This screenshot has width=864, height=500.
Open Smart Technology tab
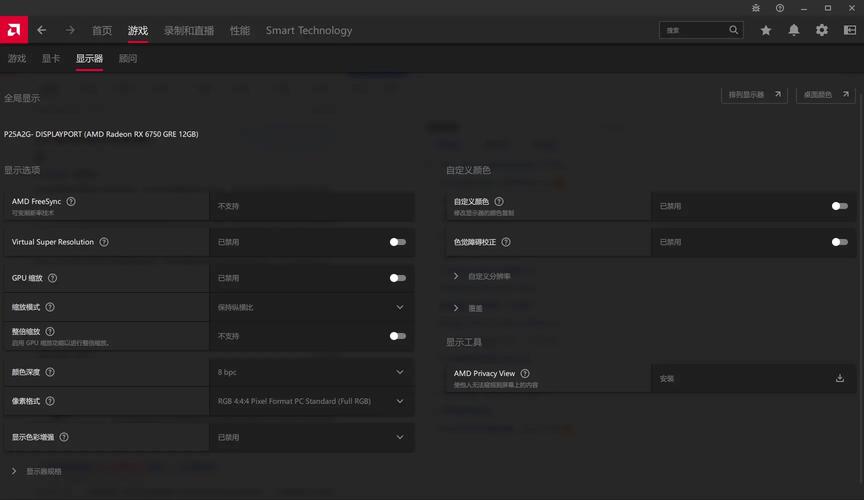[x=309, y=30]
